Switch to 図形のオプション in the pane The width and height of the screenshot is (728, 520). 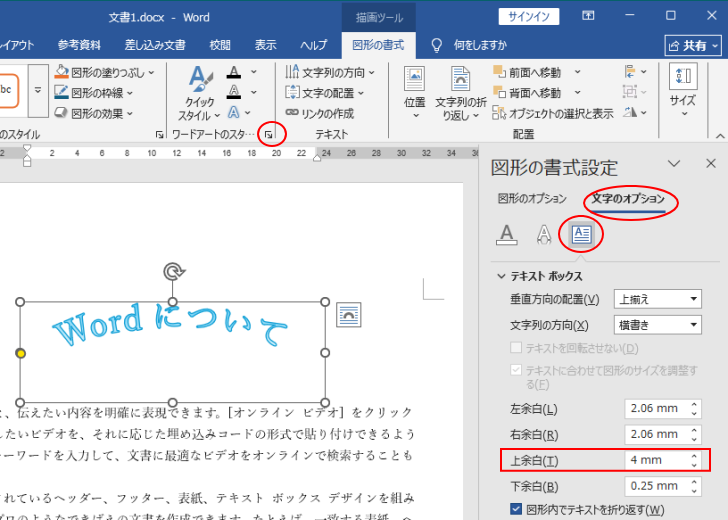pyautogui.click(x=532, y=199)
